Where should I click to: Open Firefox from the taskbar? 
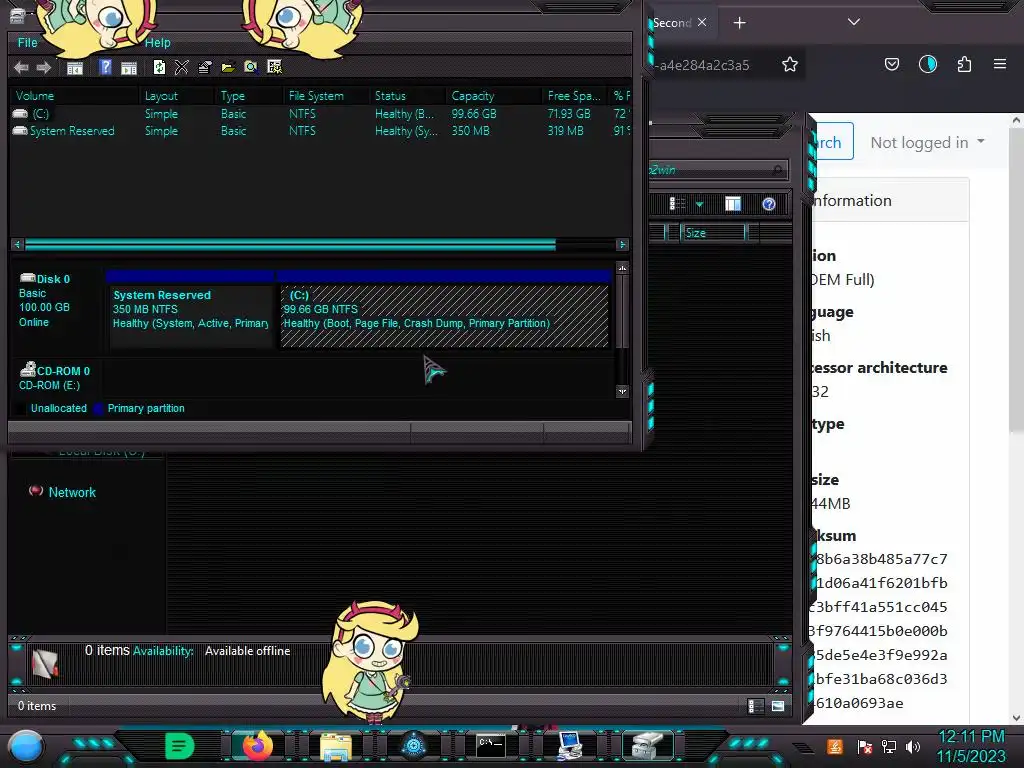coord(257,746)
